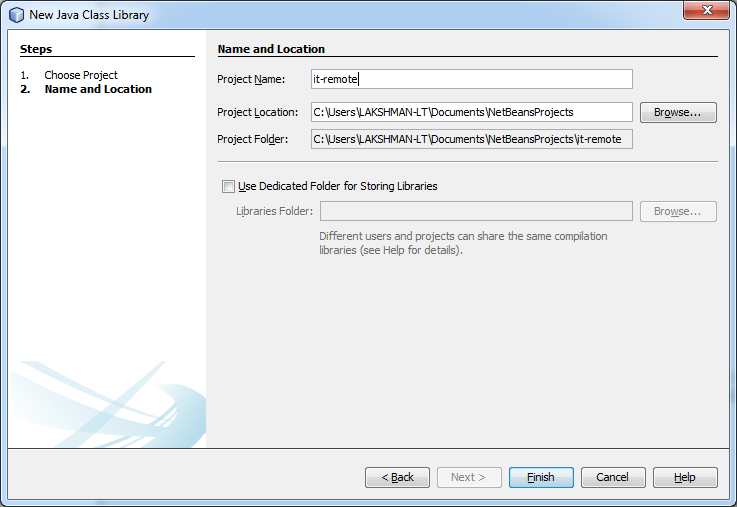Browse for the project location
This screenshot has height=507, width=737.
point(678,112)
